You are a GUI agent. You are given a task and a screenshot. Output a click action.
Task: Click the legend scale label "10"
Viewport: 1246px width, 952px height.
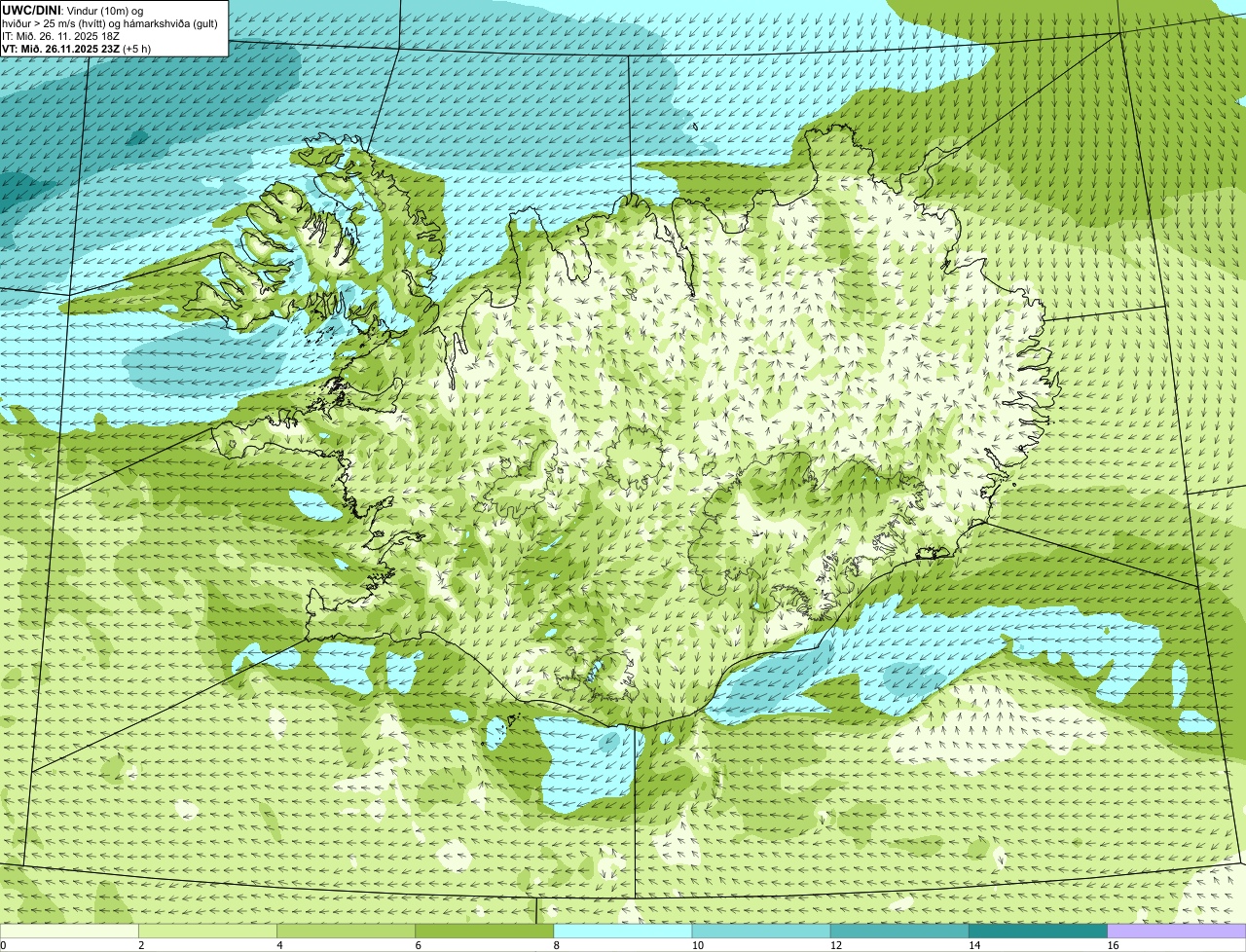point(697,945)
